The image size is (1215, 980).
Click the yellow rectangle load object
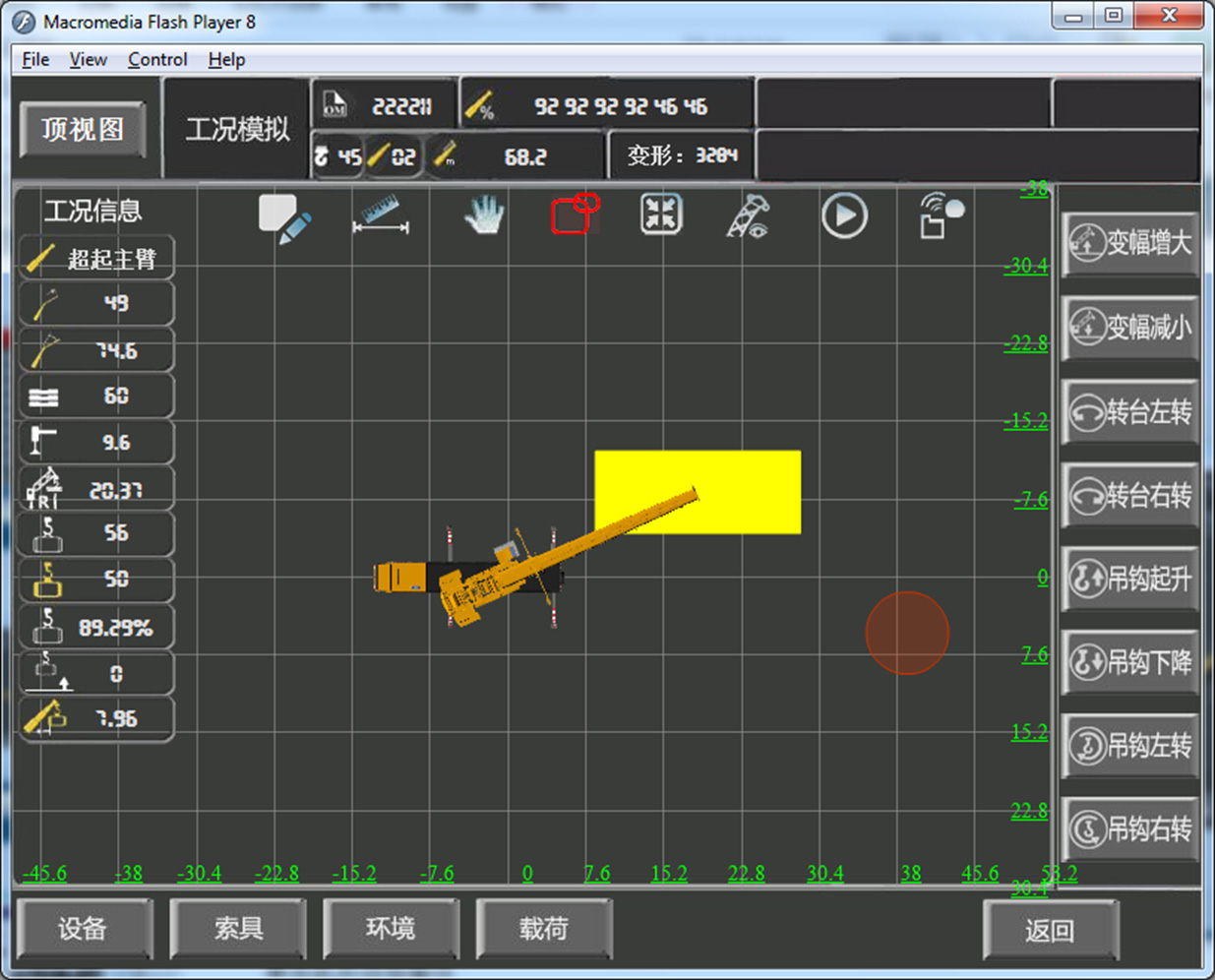[x=748, y=472]
